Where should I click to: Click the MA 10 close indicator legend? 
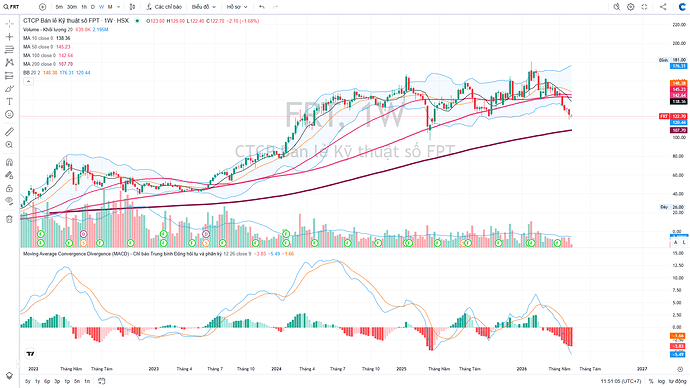[38, 38]
